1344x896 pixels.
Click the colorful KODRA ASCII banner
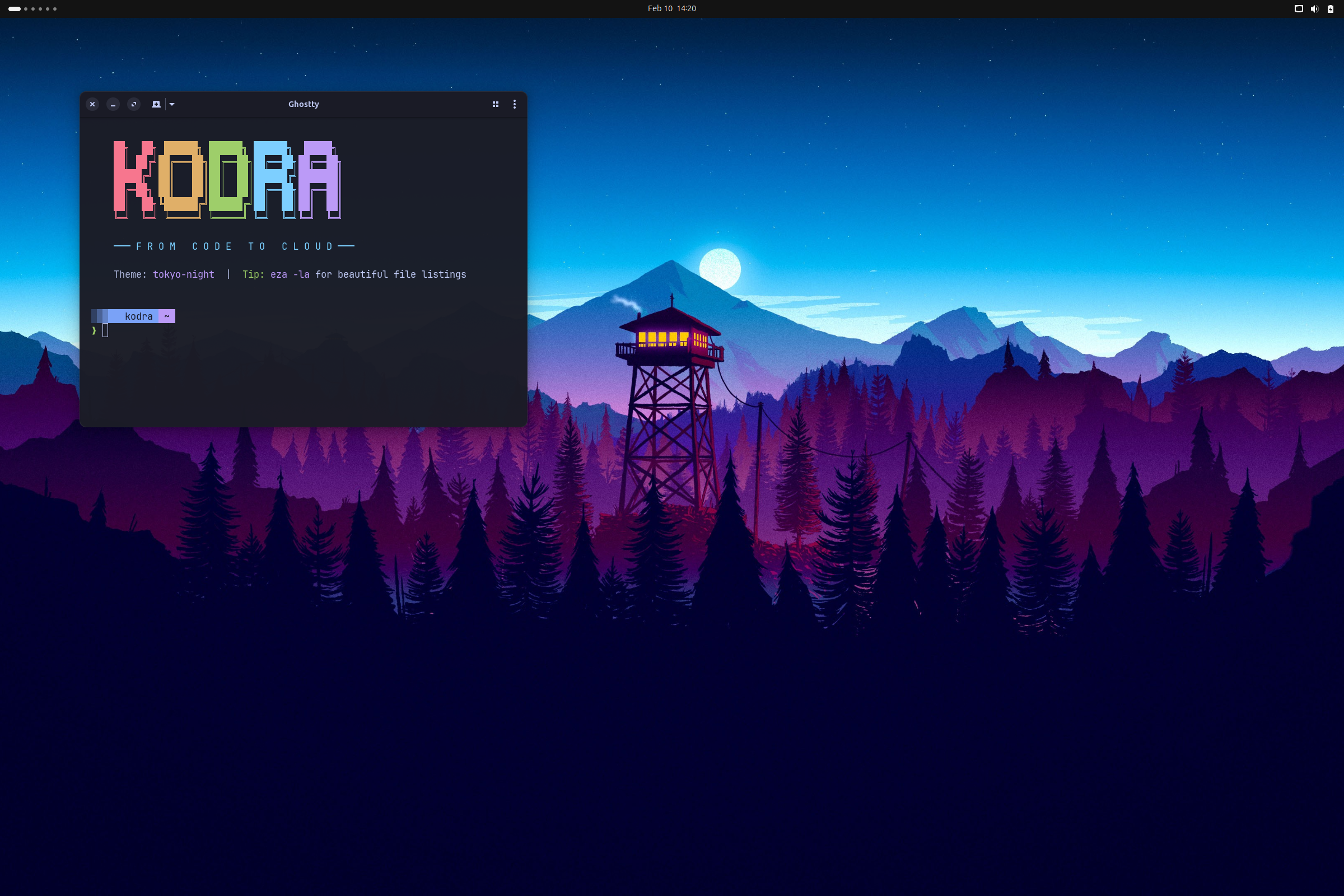227,180
